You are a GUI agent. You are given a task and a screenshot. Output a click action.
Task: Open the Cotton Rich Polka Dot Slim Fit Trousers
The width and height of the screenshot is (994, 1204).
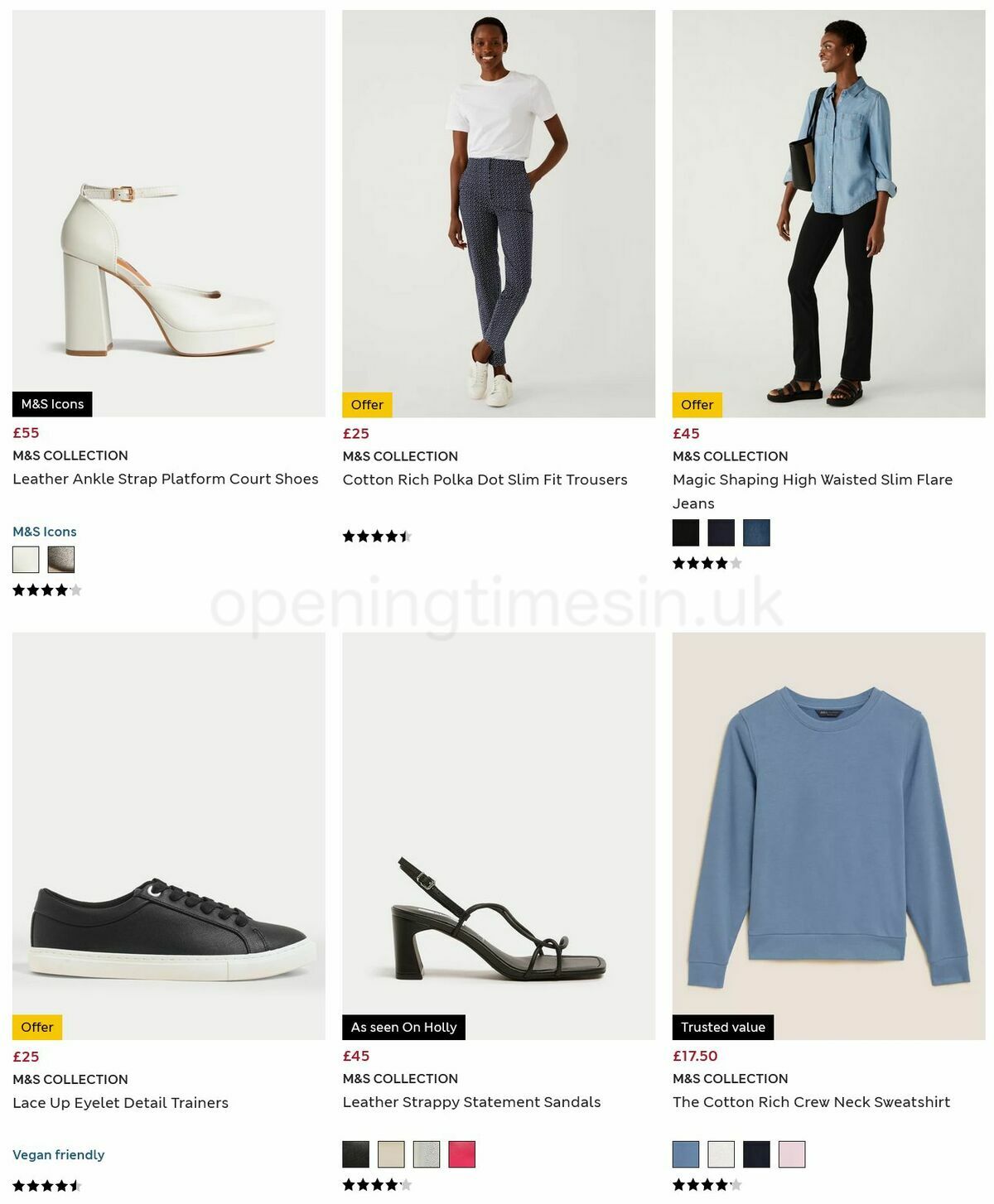tap(485, 479)
